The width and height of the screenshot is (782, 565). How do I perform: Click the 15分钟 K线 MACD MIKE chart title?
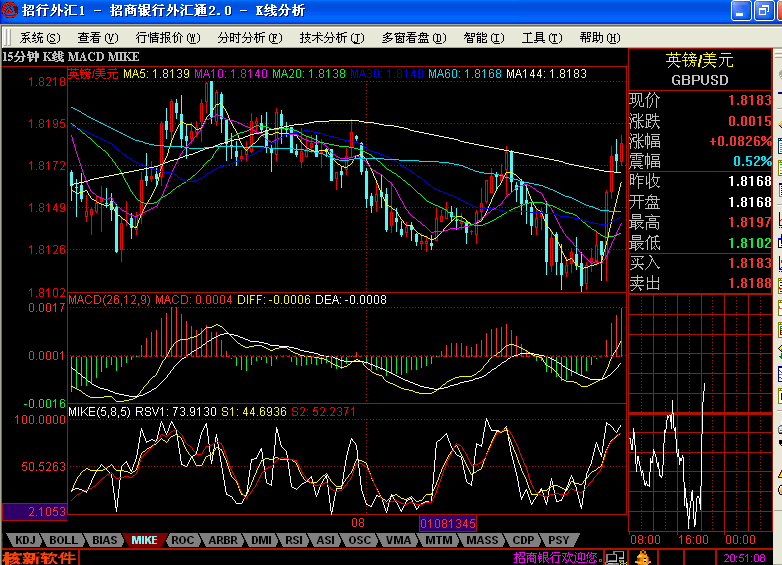[x=71, y=57]
